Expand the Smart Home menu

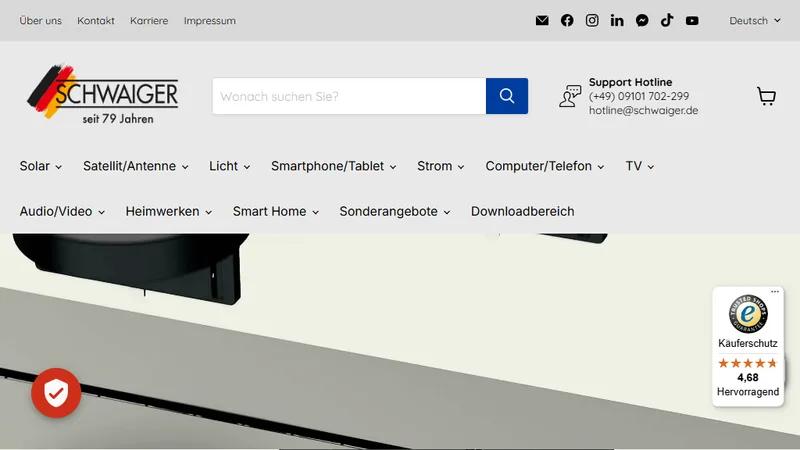tap(276, 212)
